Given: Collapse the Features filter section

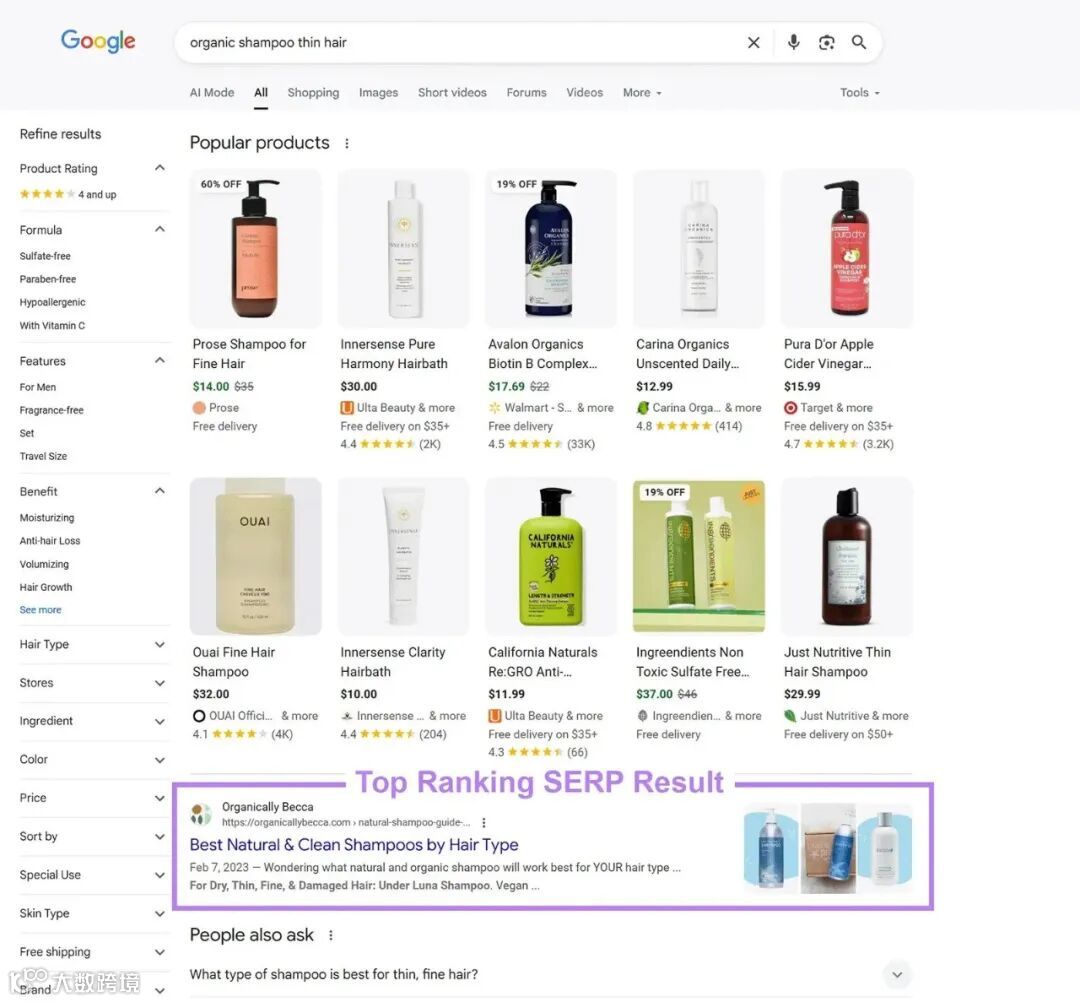Looking at the screenshot, I should click(159, 360).
